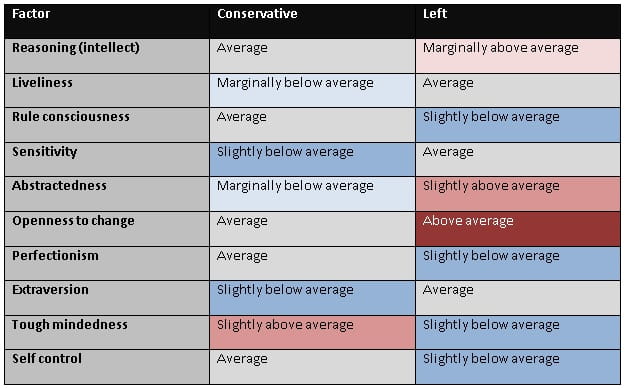Click Marginally above average pink cell
Viewport: 625px width, 389px height.
518,56
